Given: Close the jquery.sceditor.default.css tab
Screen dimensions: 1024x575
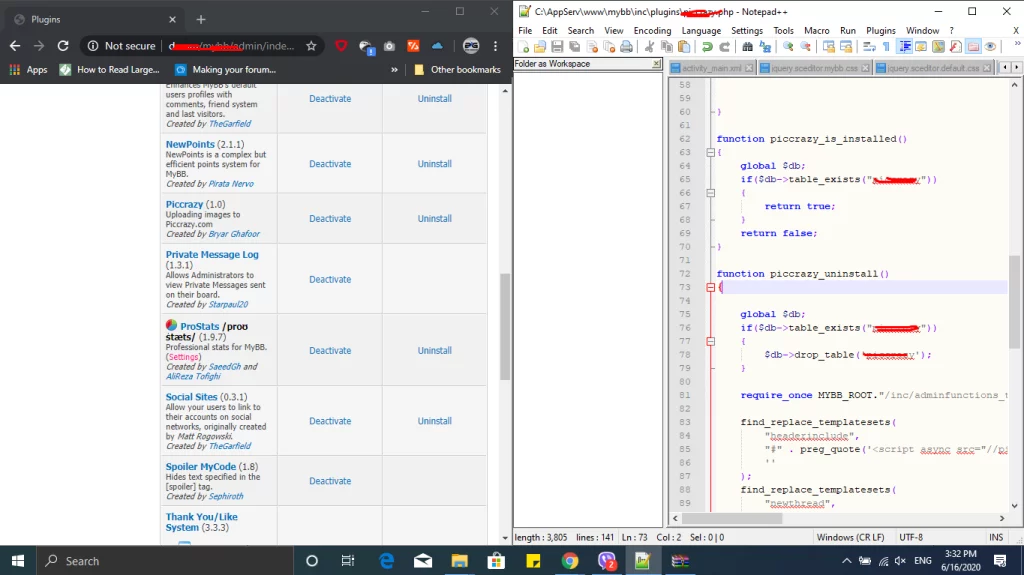Looking at the screenshot, I should click(987, 68).
